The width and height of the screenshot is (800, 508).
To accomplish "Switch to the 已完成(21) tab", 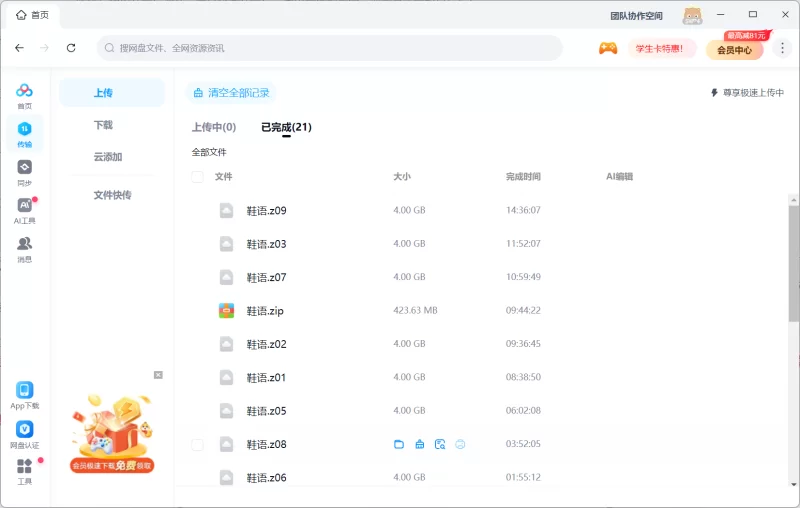I will 286,127.
